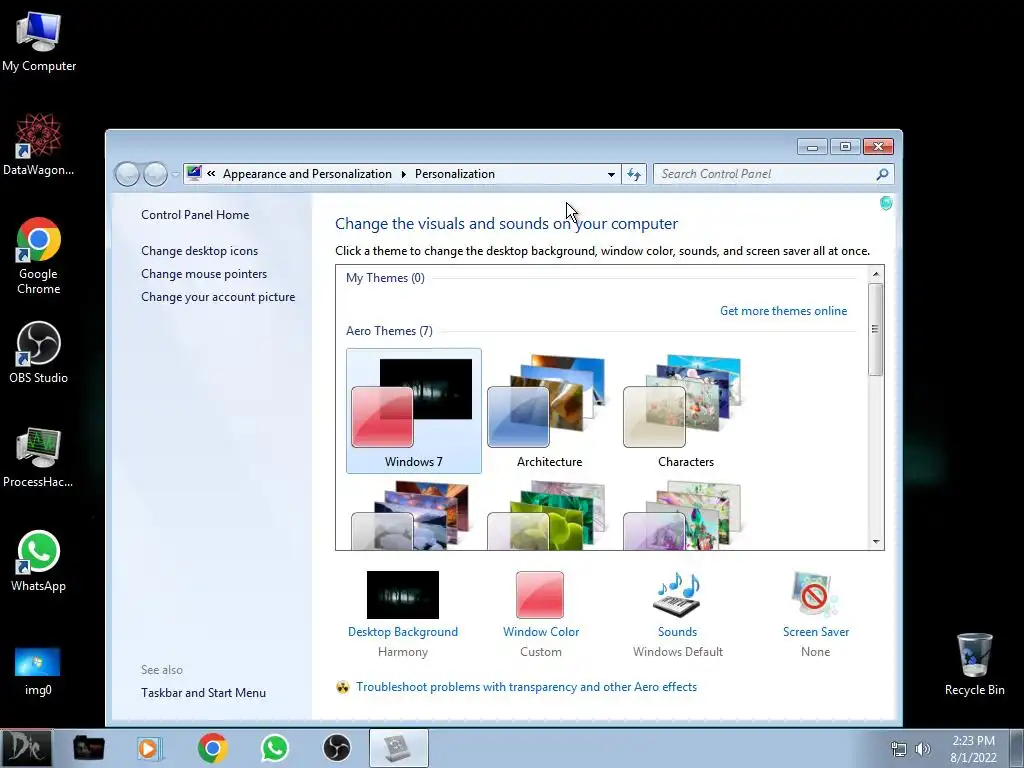The width and height of the screenshot is (1024, 768).
Task: Click the Aero Themes (7) heading
Action: pyautogui.click(x=389, y=331)
